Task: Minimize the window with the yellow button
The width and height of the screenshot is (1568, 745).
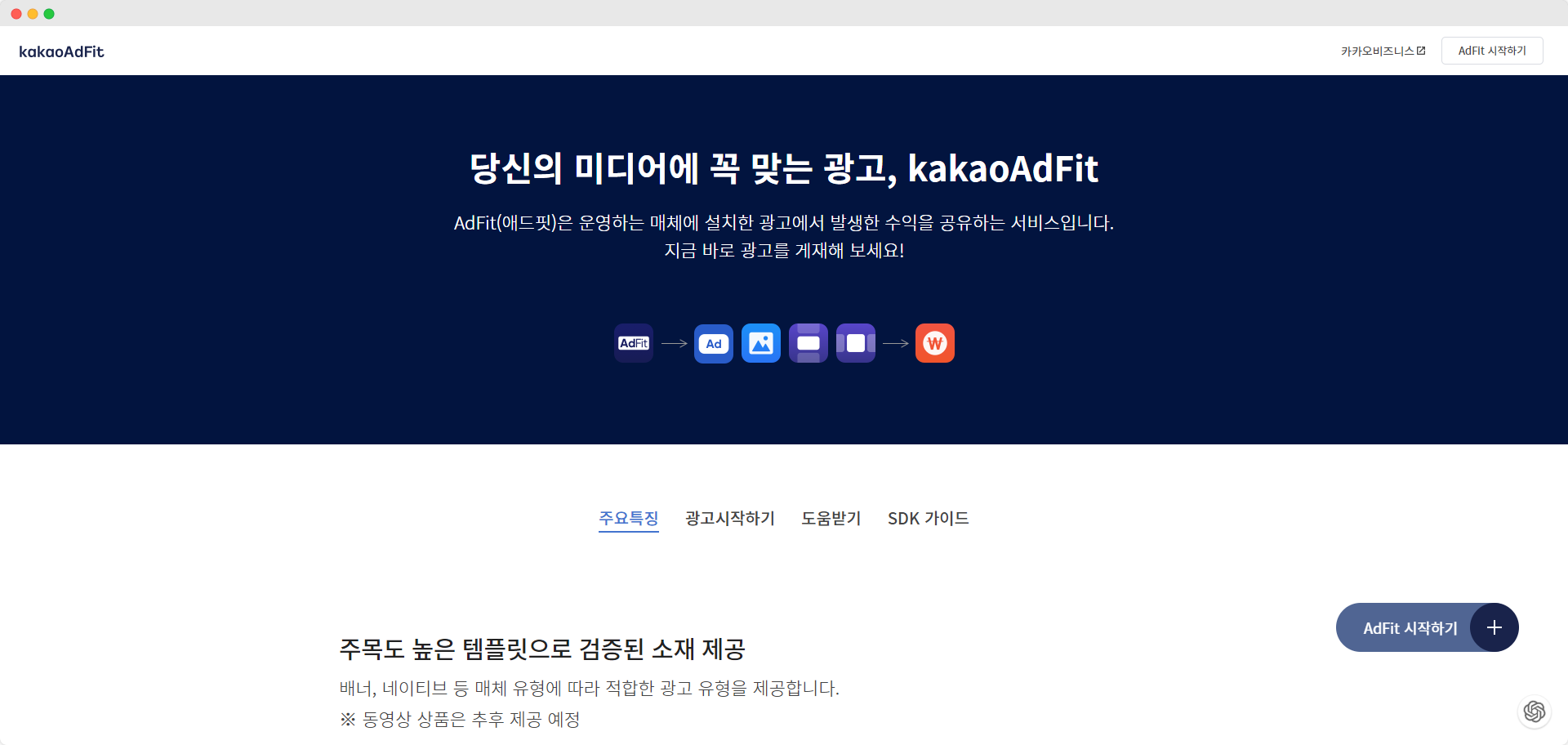Action: point(33,14)
